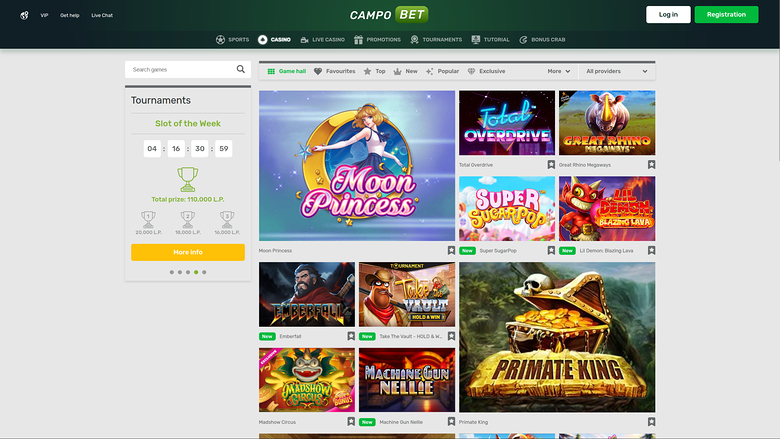Click the Top star icon
780x439 pixels.
tap(367, 72)
